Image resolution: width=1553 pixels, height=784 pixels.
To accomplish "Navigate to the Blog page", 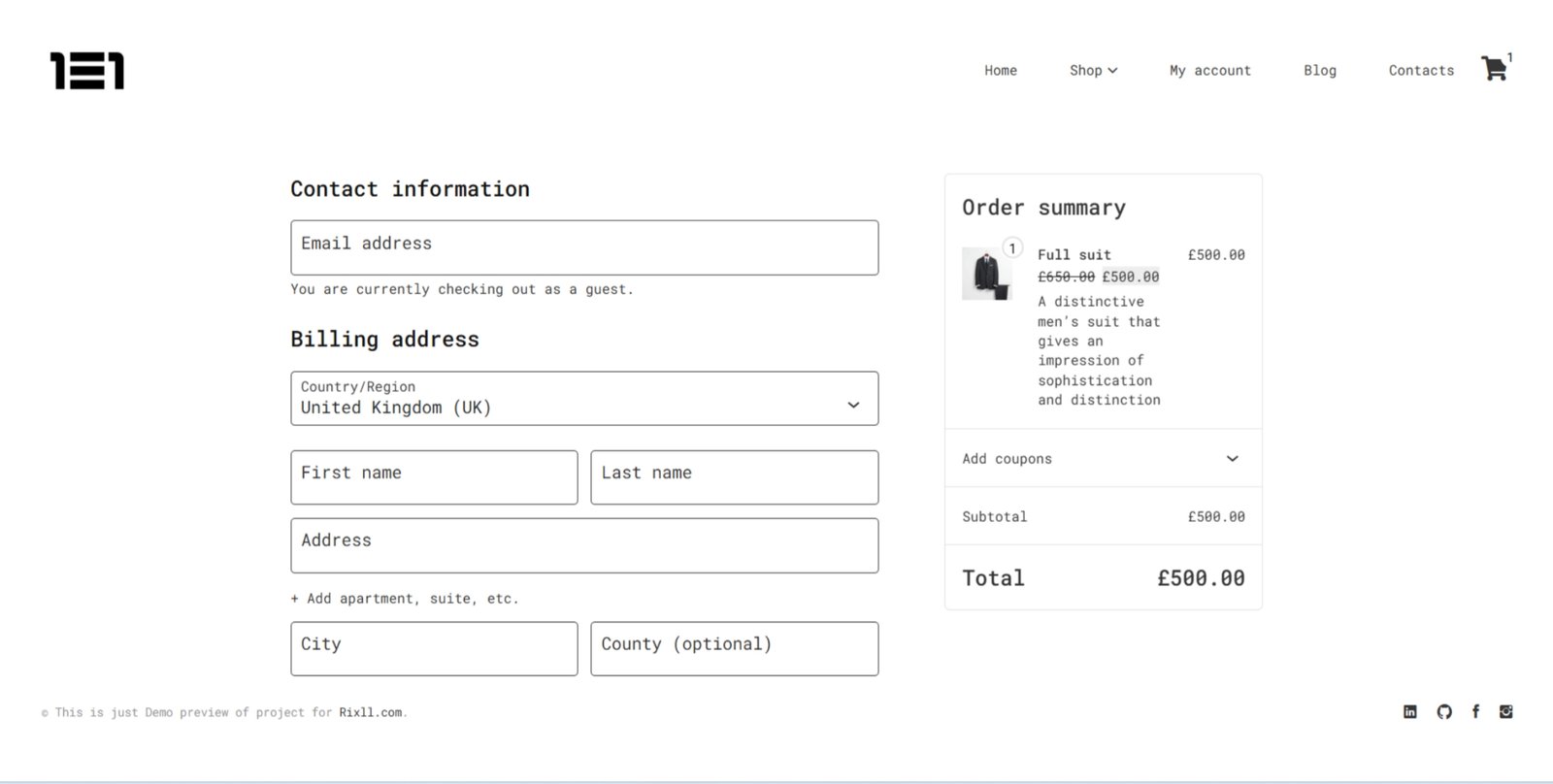I will coord(1319,71).
